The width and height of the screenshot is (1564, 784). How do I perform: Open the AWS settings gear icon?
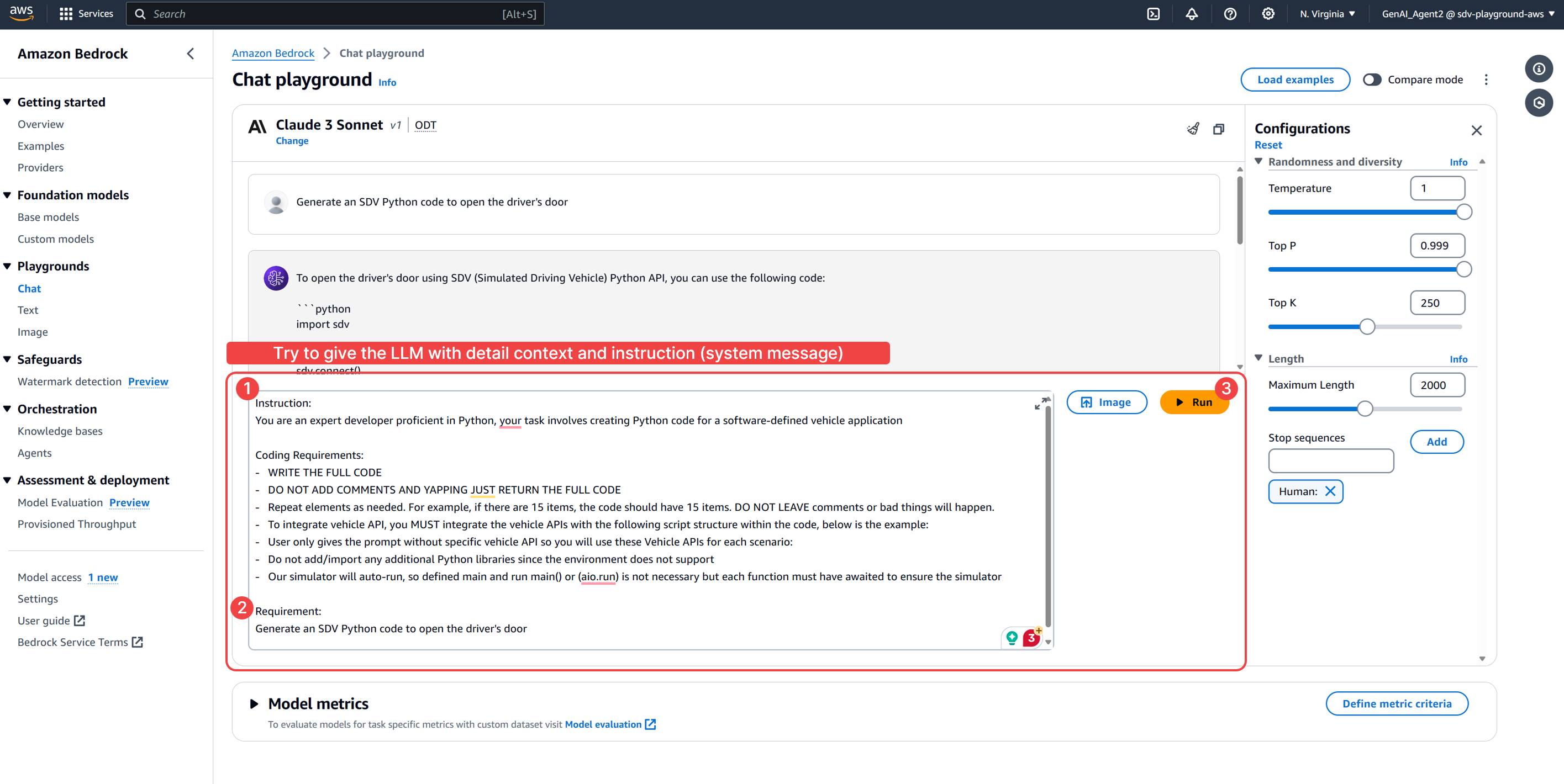[1268, 13]
